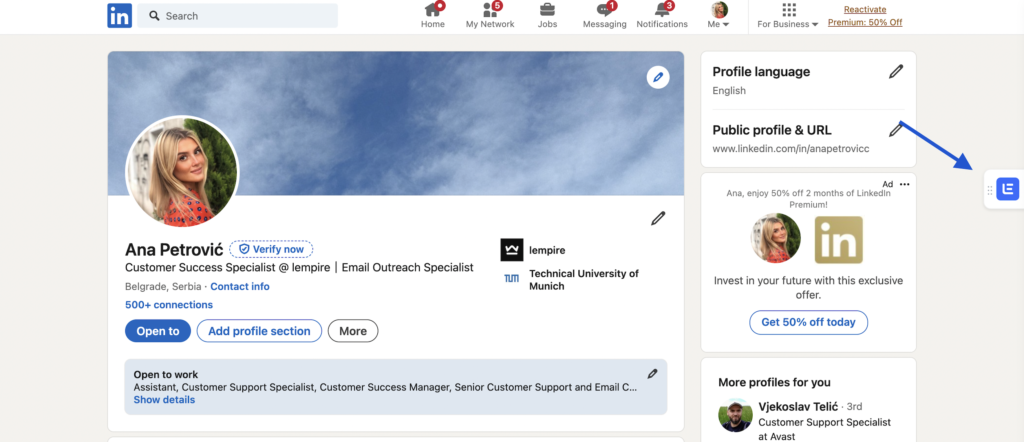
Task: Open ad options three-dot menu
Action: coord(905,184)
